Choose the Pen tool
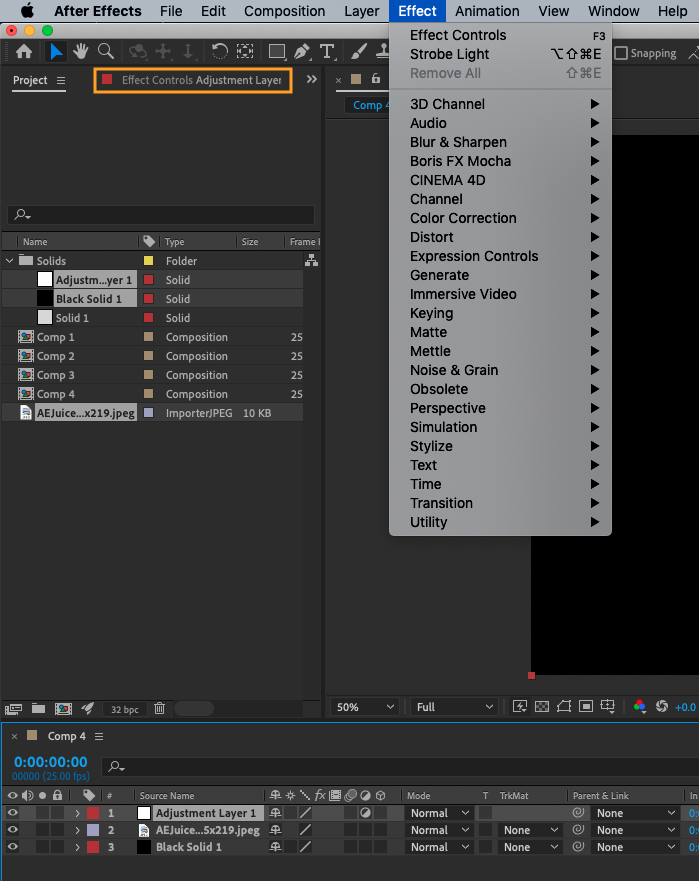 301,52
